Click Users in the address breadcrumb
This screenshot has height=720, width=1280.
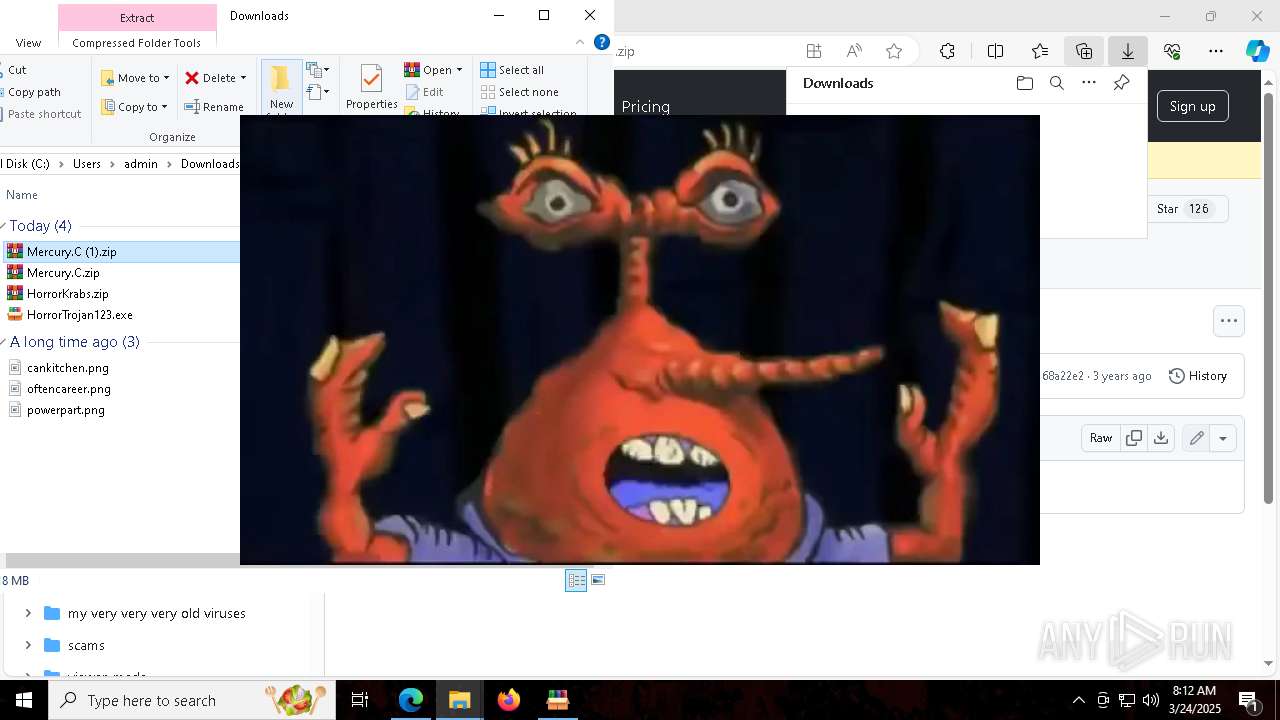[x=87, y=164]
